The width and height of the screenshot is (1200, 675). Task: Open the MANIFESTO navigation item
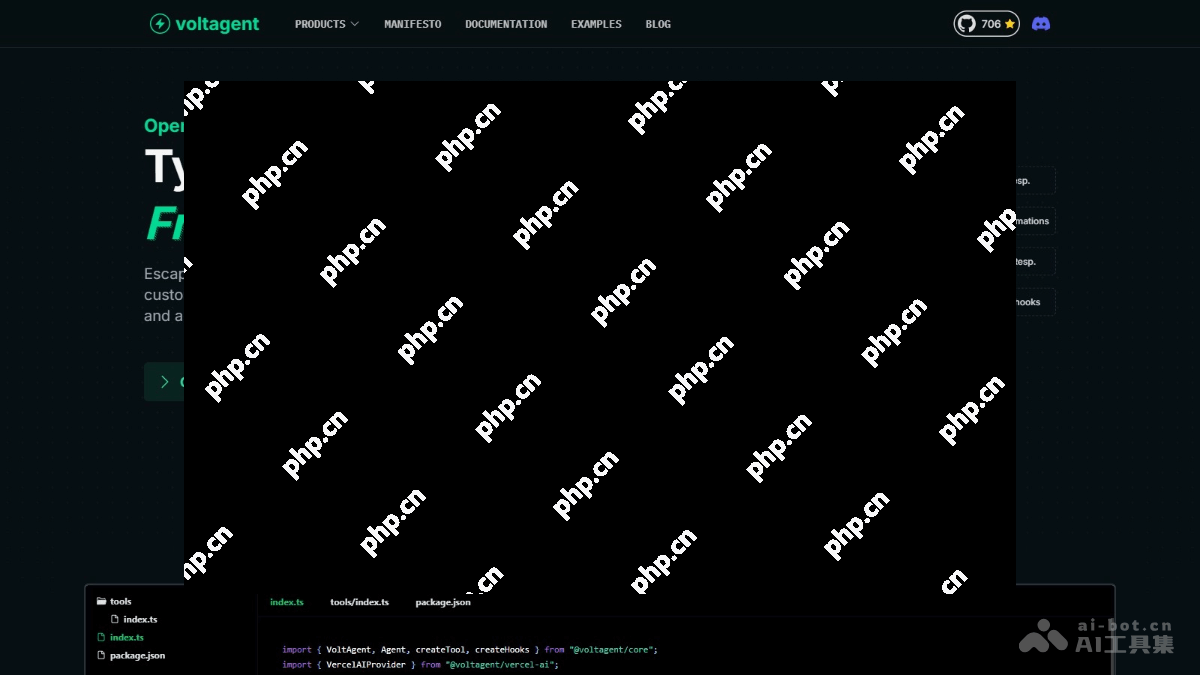tap(412, 23)
